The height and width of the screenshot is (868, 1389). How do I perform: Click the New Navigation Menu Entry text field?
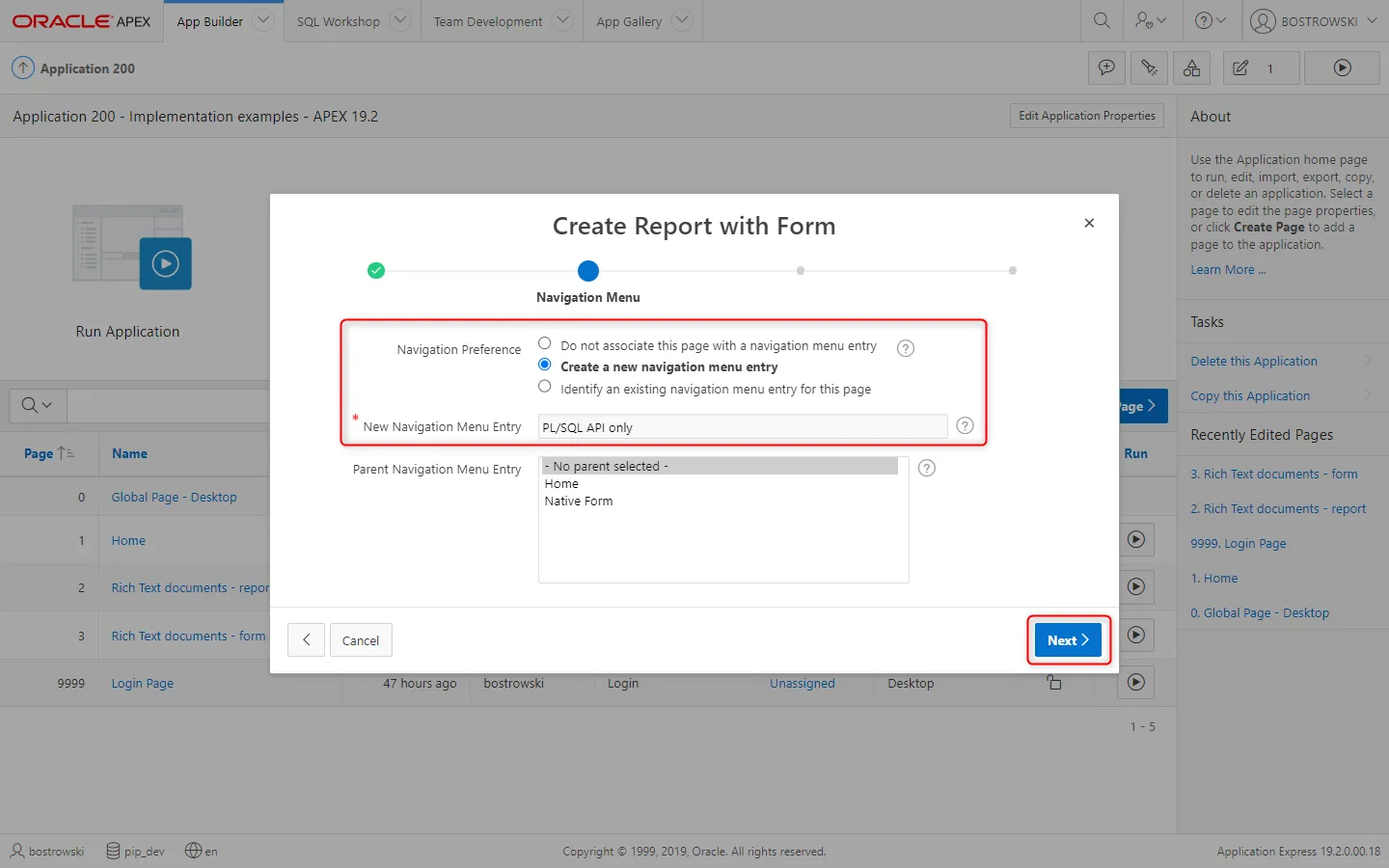(742, 427)
